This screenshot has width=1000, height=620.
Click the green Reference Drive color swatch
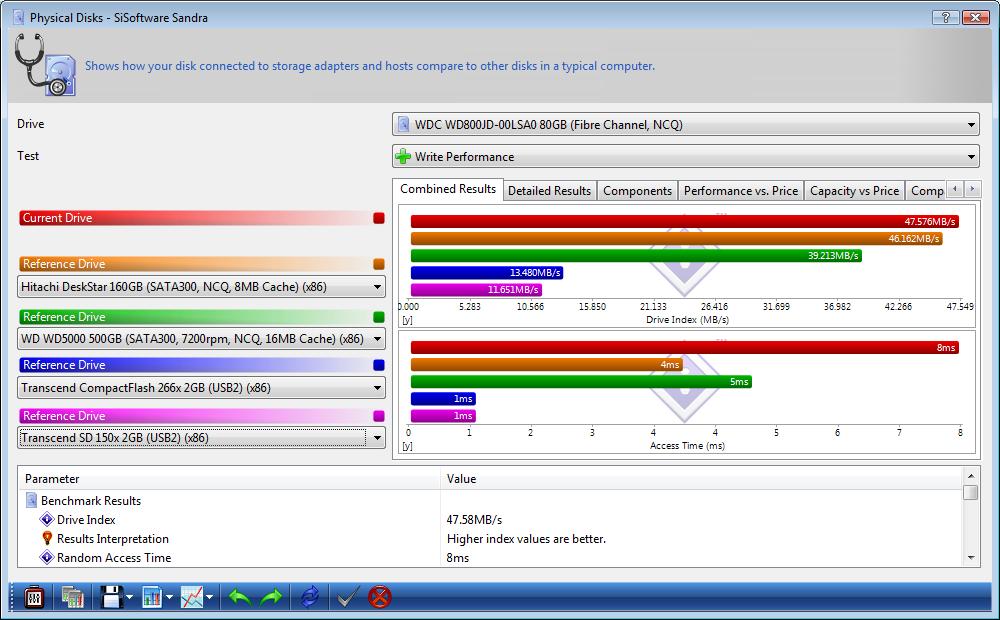tap(379, 317)
